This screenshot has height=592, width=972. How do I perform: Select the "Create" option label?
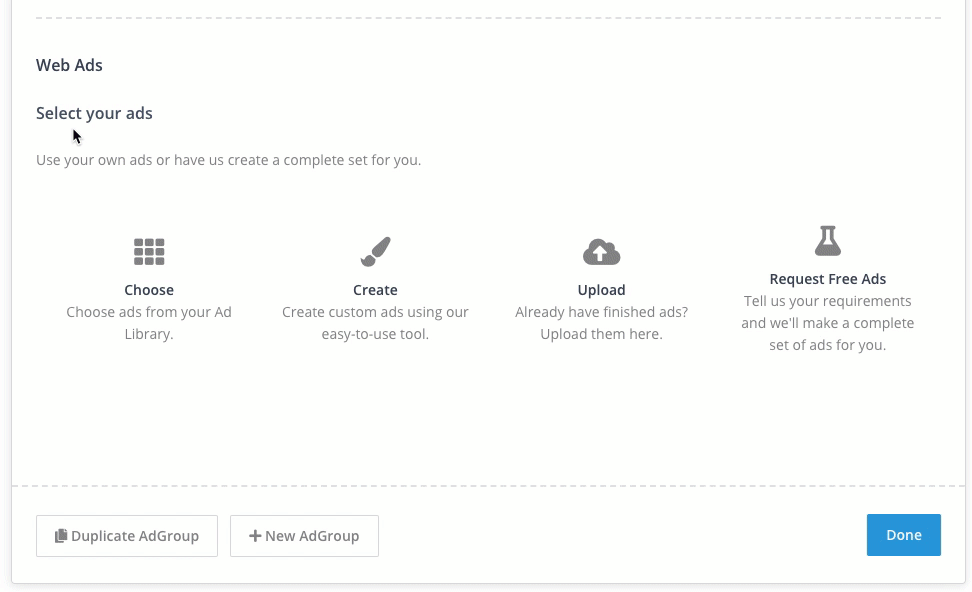click(375, 290)
